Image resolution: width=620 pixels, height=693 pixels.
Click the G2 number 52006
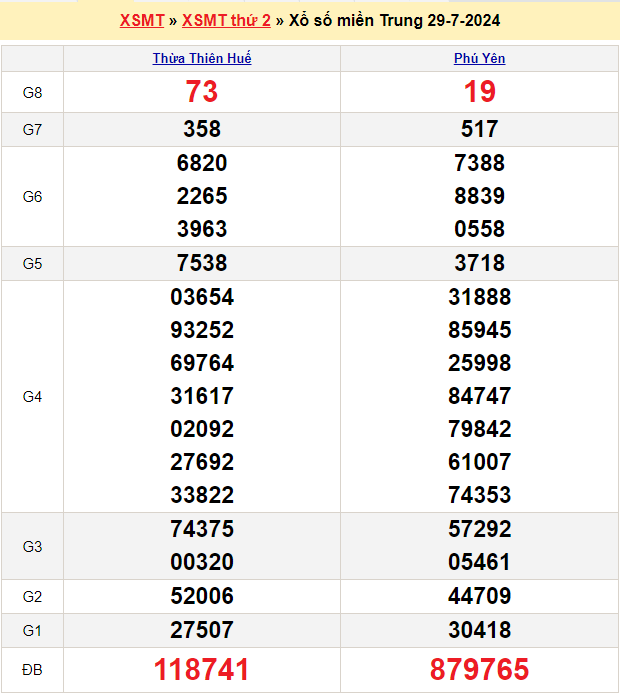coord(202,596)
